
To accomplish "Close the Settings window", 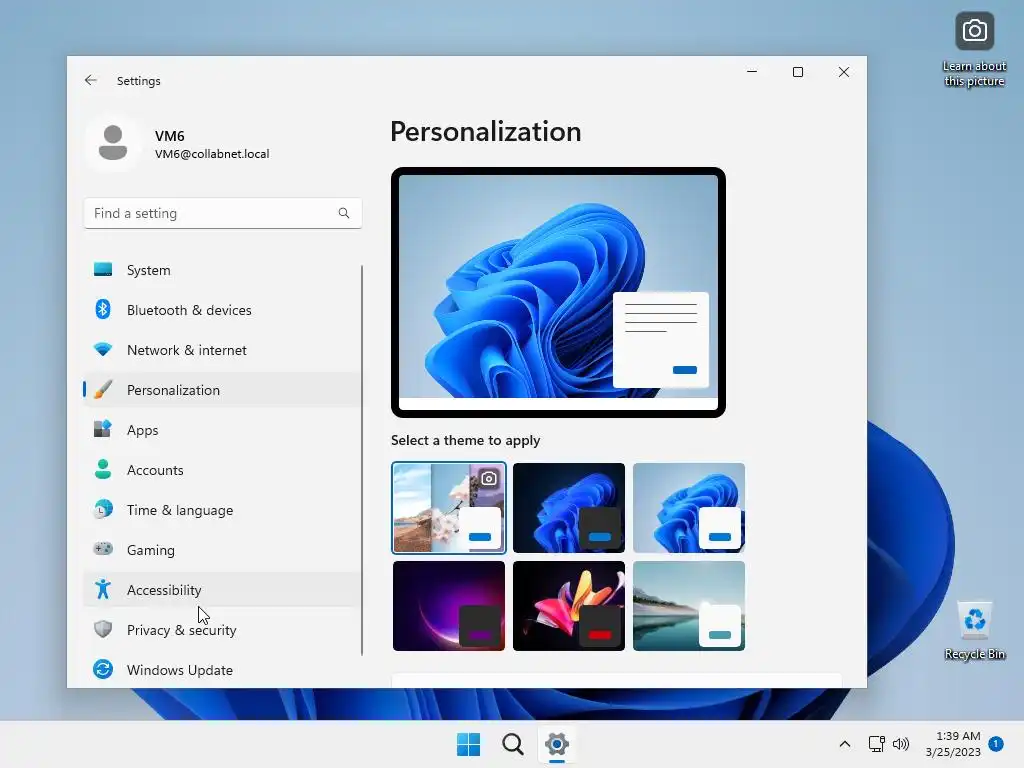I will point(844,72).
